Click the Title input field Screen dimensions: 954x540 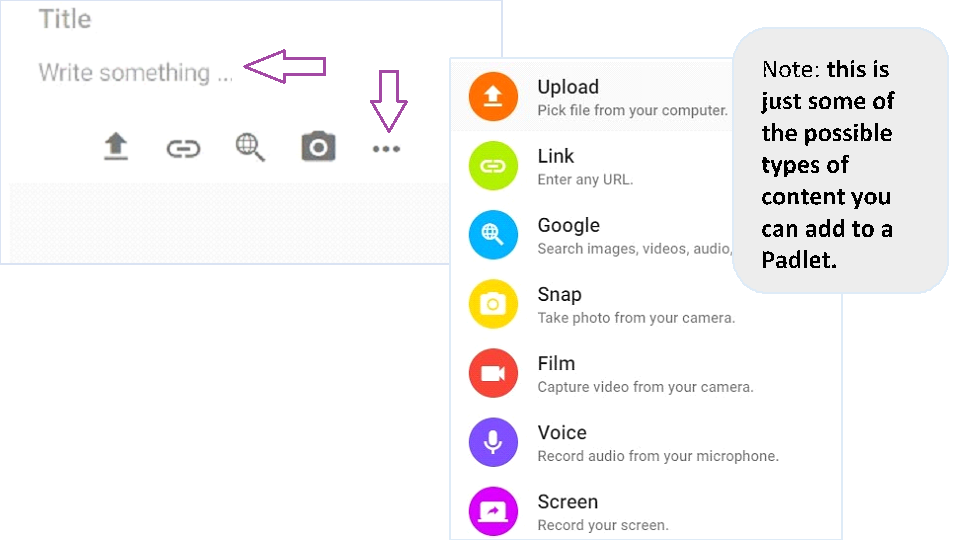(65, 19)
